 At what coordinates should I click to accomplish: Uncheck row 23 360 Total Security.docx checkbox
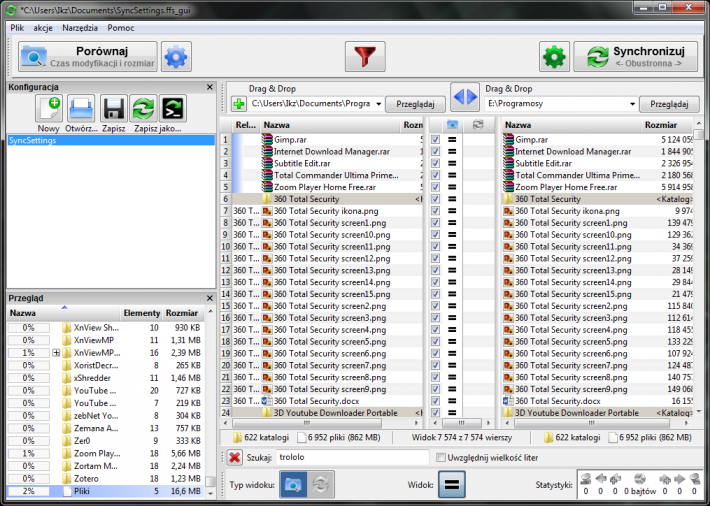[435, 401]
